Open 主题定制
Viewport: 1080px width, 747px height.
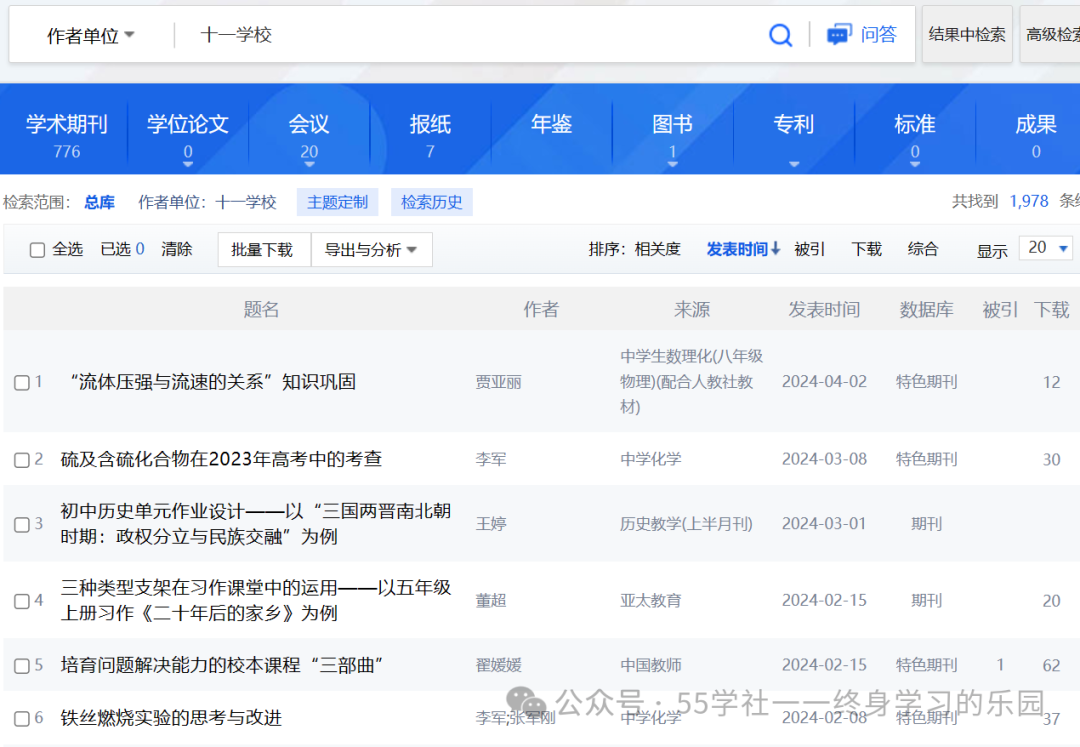tap(338, 202)
